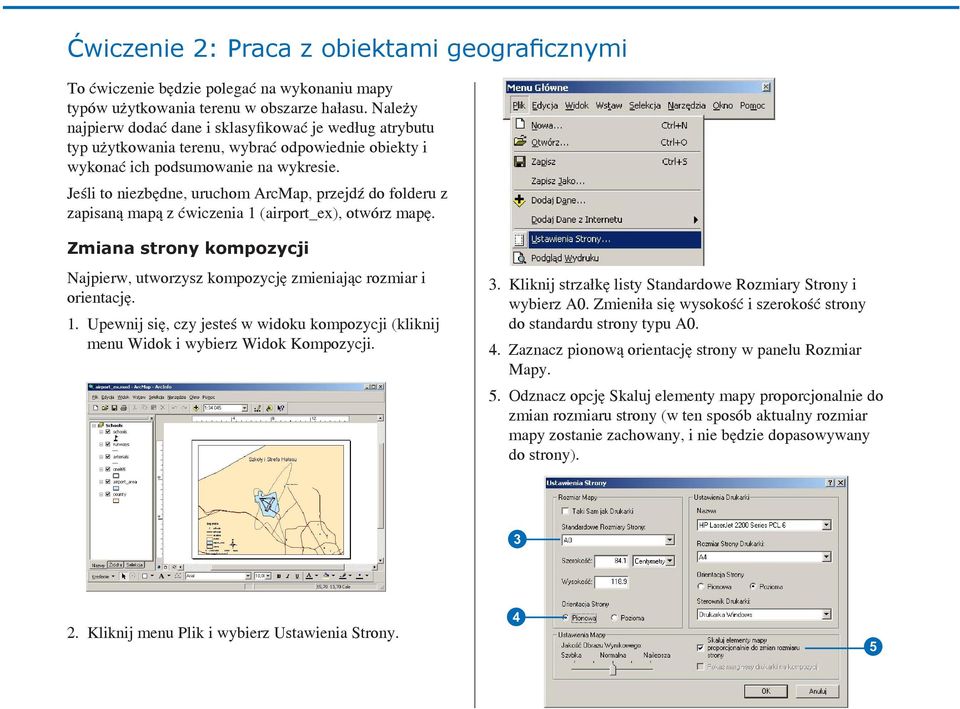
Task: Open the printer Nazwa dropdown
Action: coord(827,525)
